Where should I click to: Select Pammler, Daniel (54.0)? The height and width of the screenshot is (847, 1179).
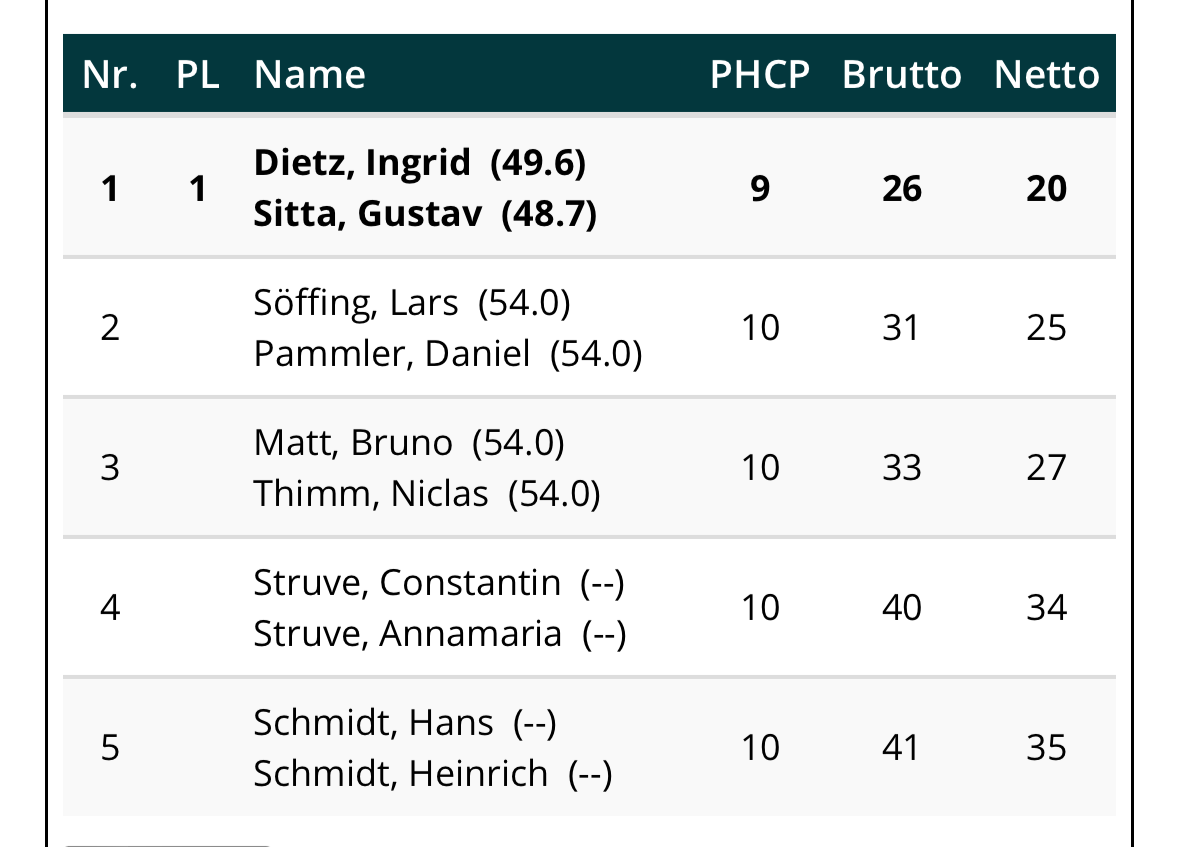pyautogui.click(x=447, y=354)
